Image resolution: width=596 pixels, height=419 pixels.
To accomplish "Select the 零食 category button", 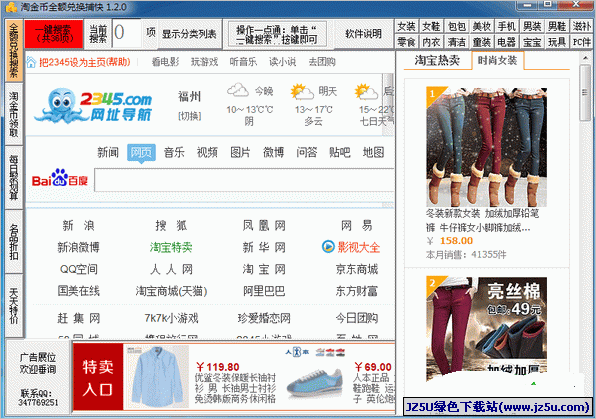I will click(x=406, y=42).
